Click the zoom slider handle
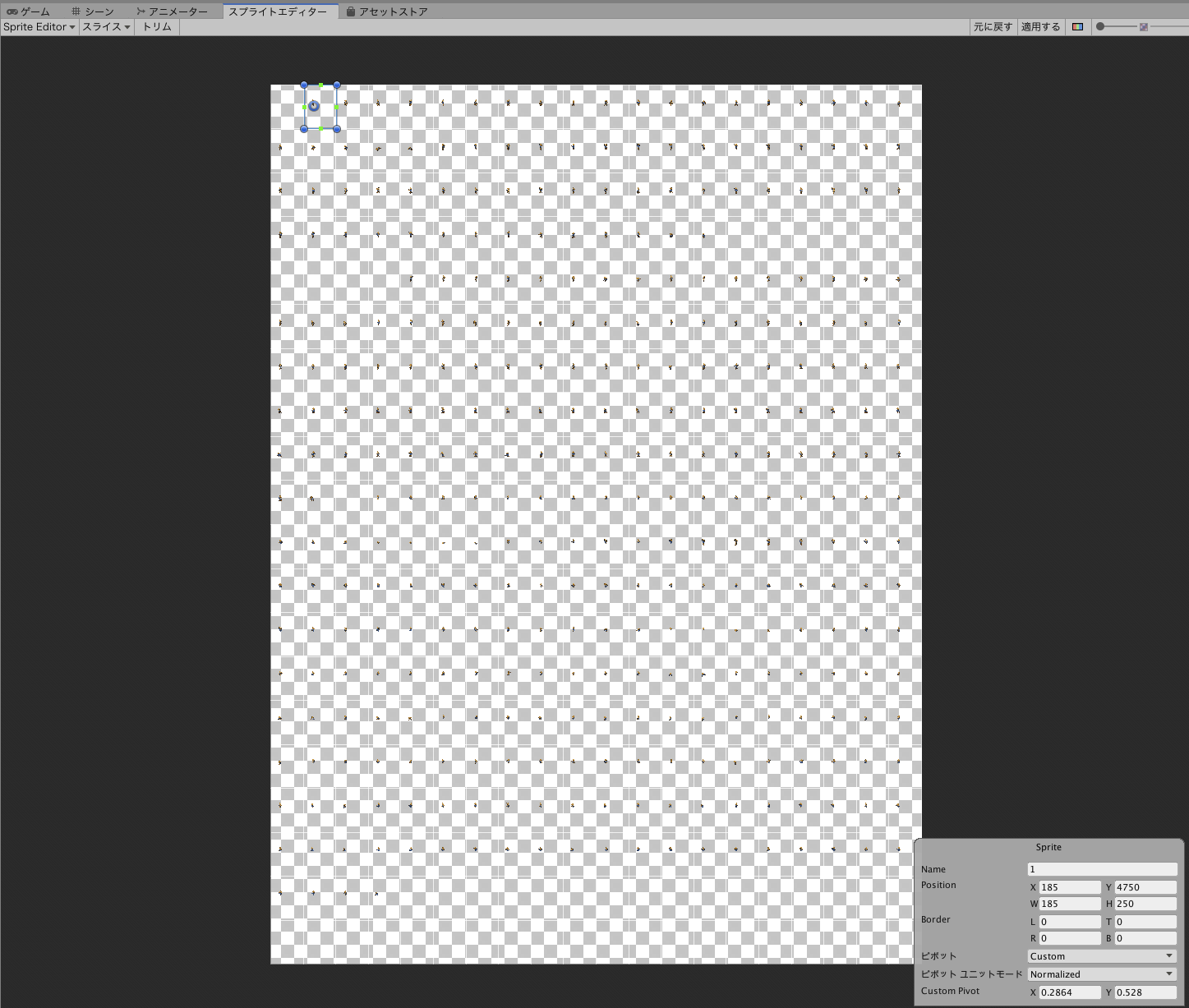The height and width of the screenshot is (1008, 1189). 1100,27
